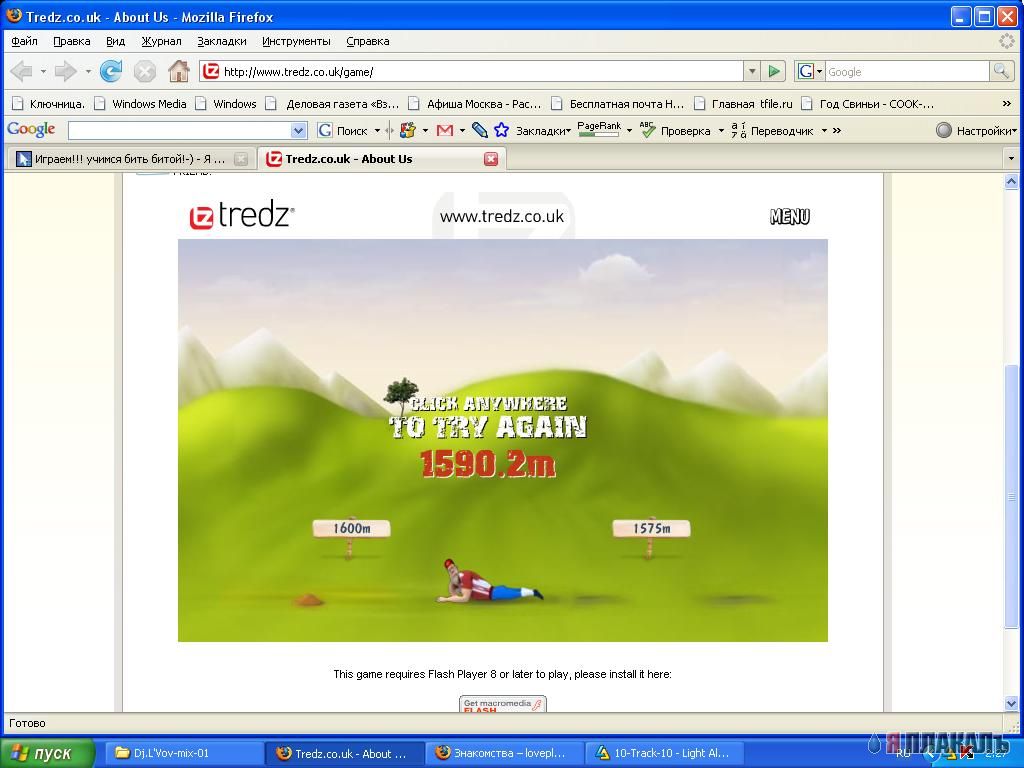1024x768 pixels.
Task: Open the list all tabs dropdown
Action: (1011, 159)
